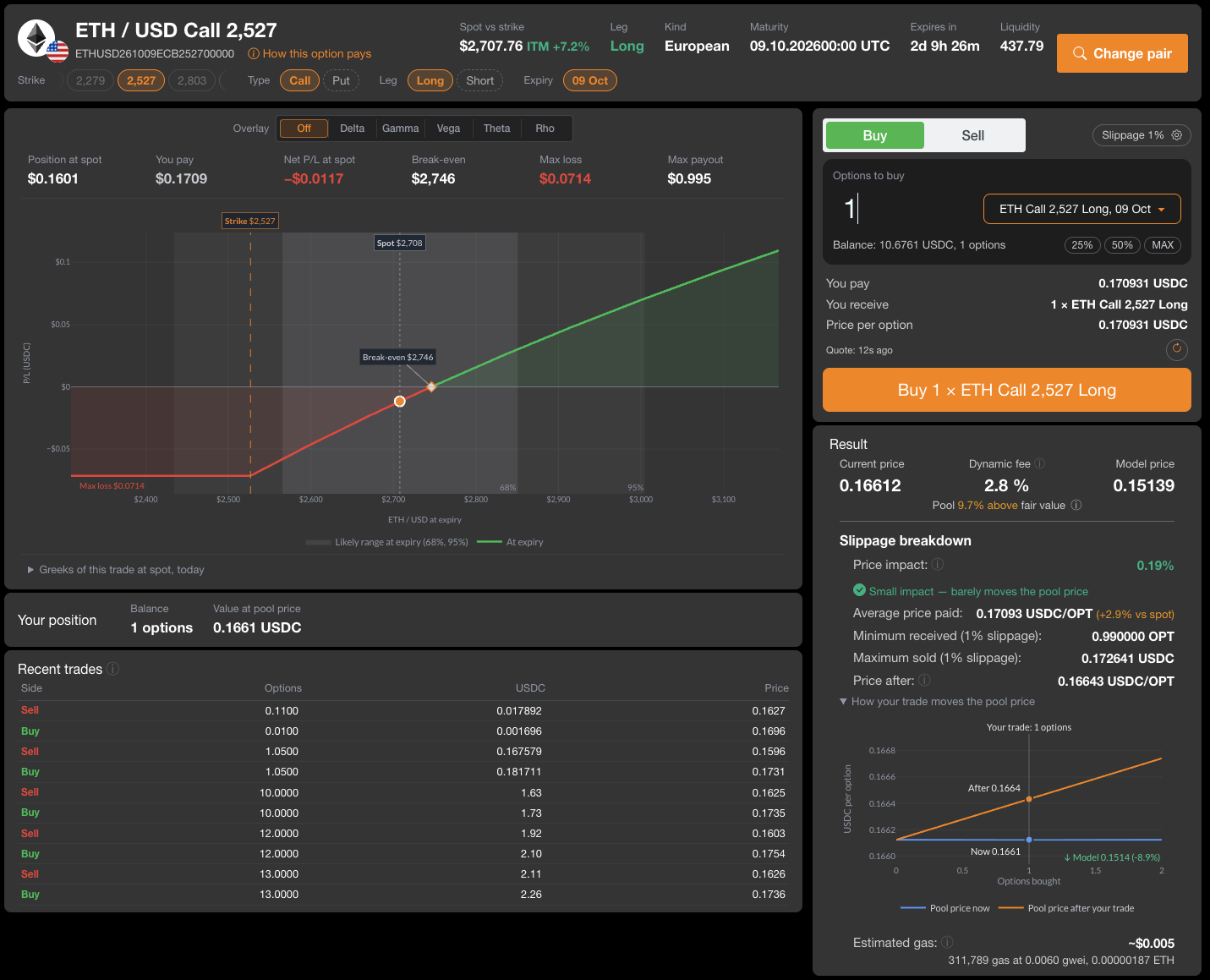Click the Model price 0.15139 value
The height and width of the screenshot is (980, 1210).
point(1144,485)
